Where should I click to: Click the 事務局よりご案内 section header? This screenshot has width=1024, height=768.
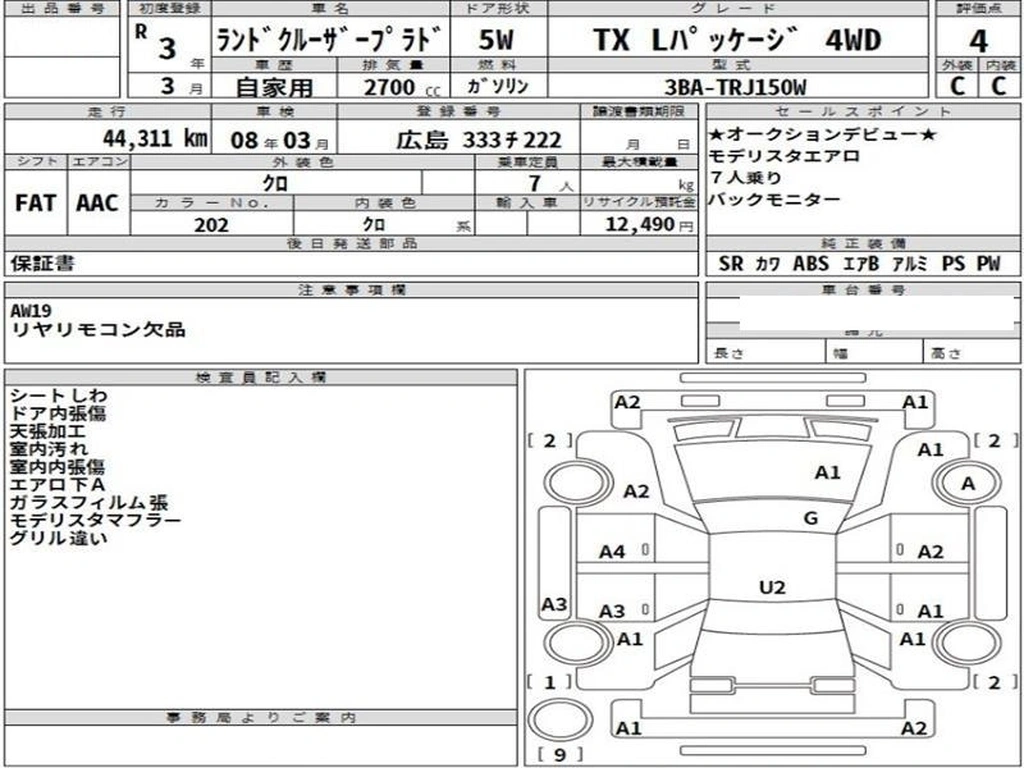tap(261, 718)
